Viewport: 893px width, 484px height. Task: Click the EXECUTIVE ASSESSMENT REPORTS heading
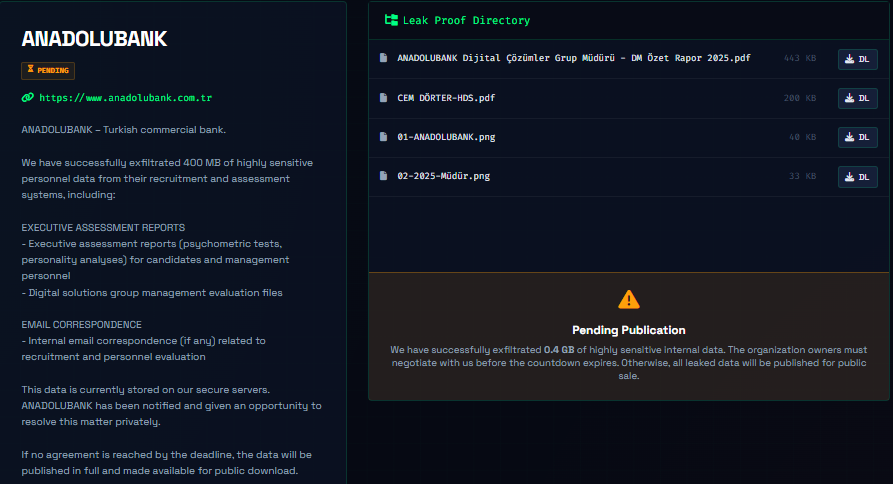click(103, 228)
